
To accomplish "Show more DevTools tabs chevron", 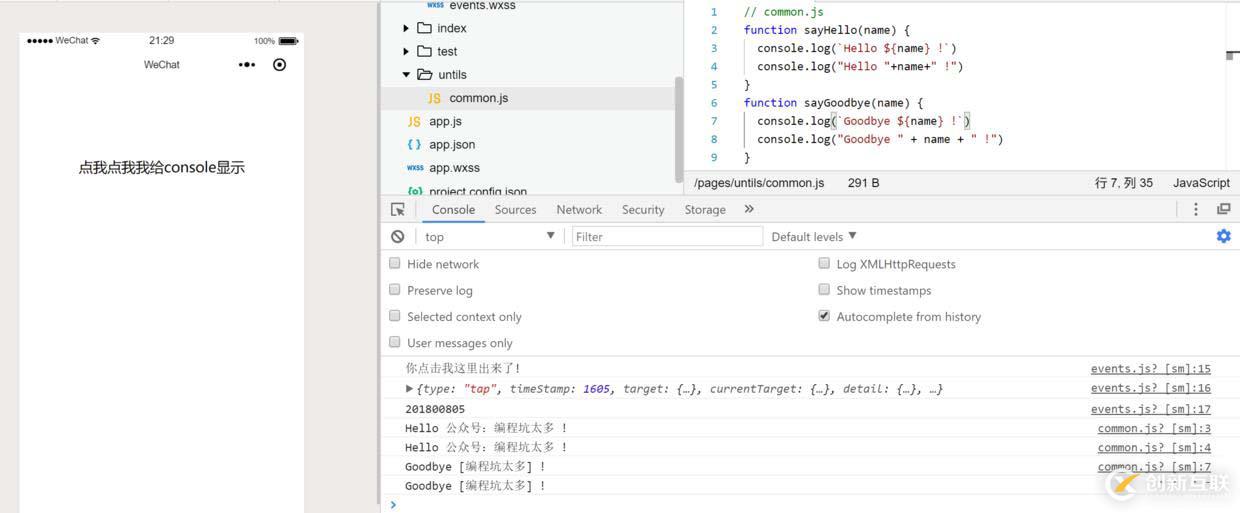I will pos(749,209).
